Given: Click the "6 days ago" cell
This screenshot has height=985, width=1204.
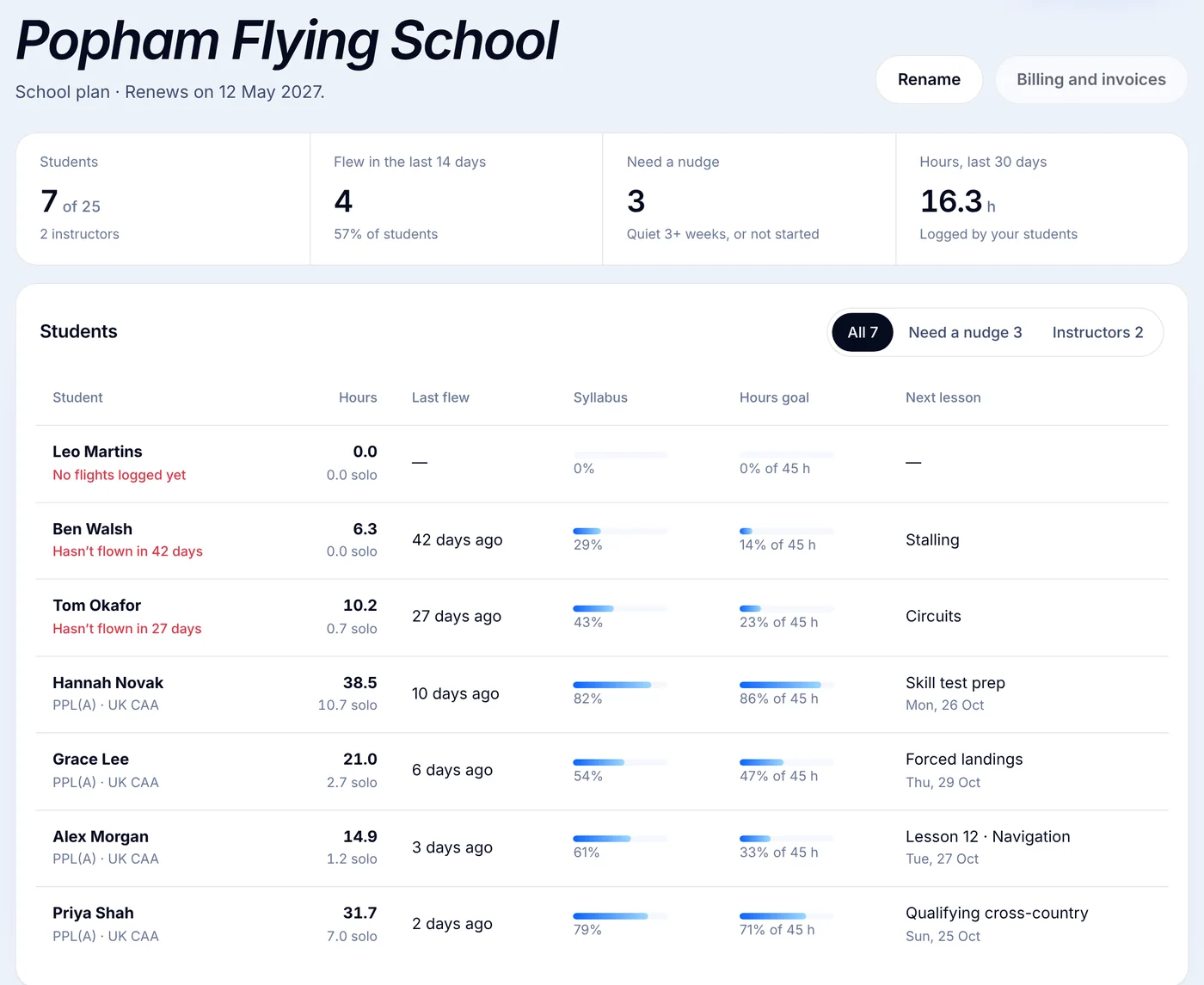Looking at the screenshot, I should [x=452, y=771].
